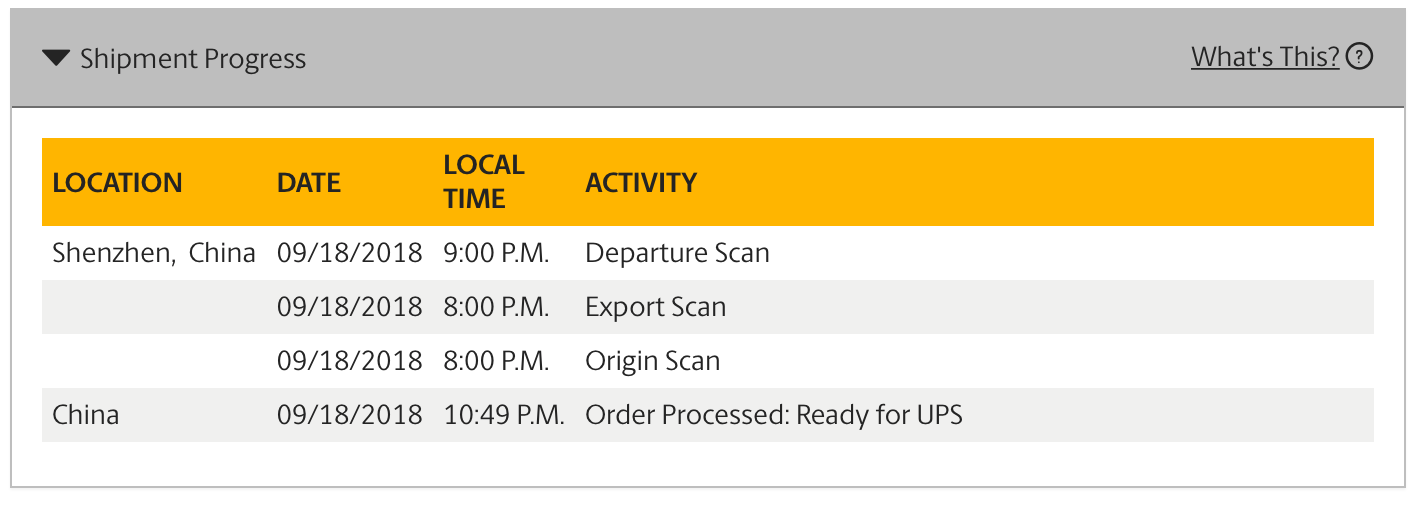The height and width of the screenshot is (506, 1421).
Task: Click the China location cell in last row
Action: coord(85,415)
